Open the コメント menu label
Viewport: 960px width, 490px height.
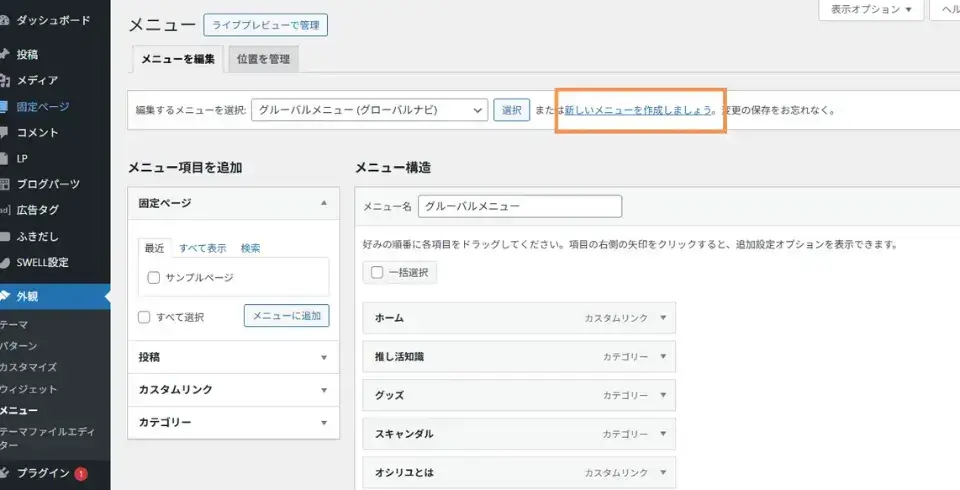coord(37,133)
